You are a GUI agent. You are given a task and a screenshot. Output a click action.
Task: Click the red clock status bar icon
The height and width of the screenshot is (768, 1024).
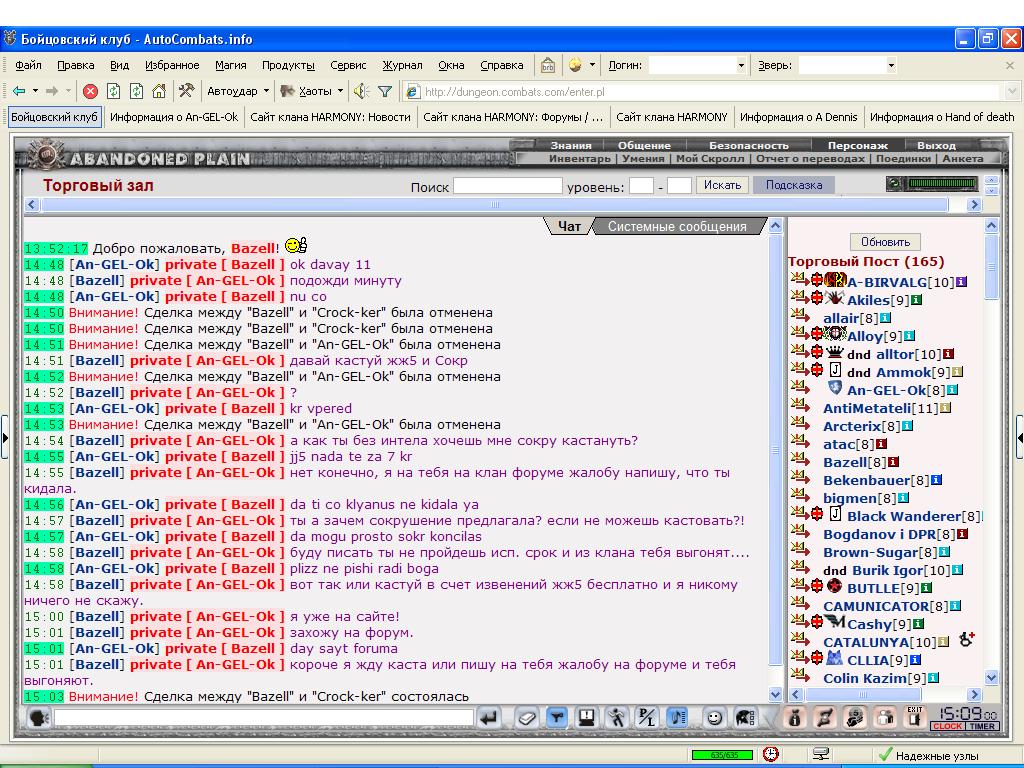[771, 754]
